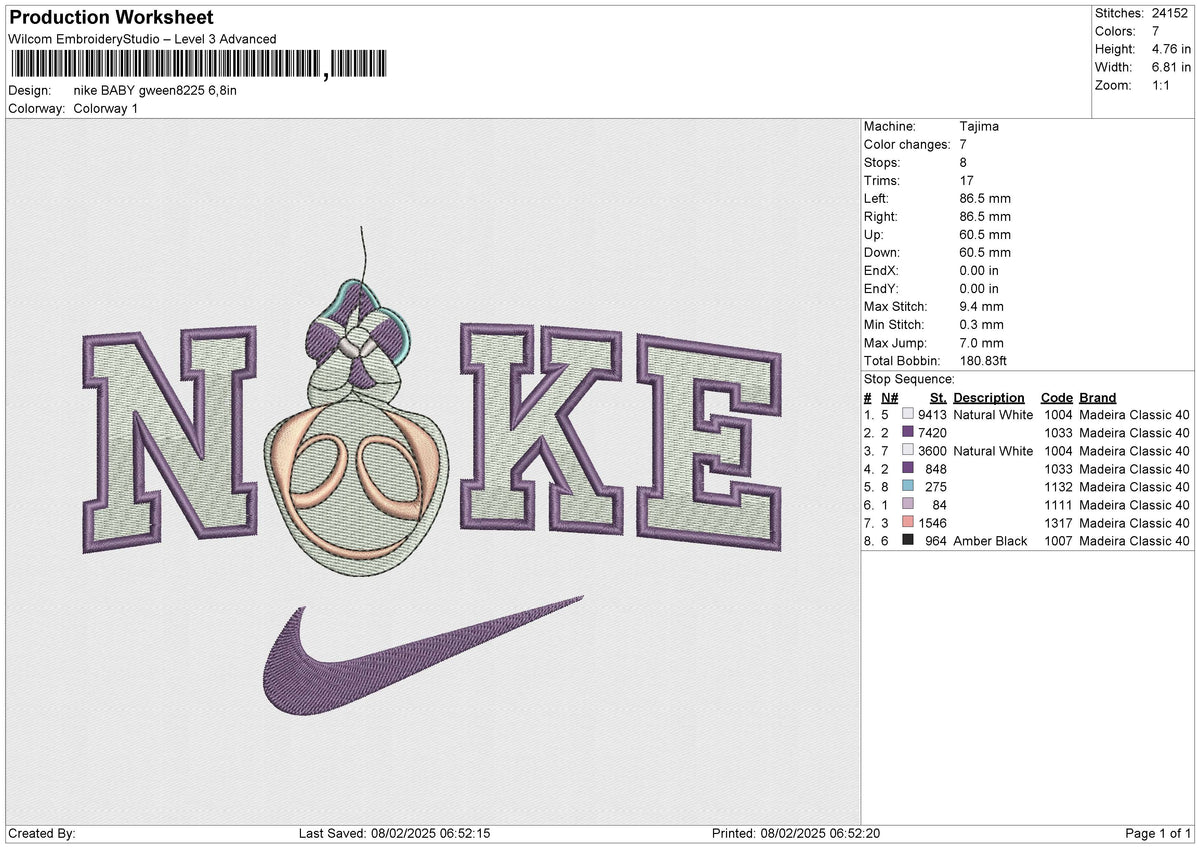Click the design barcode at top
The width and height of the screenshot is (1200, 848).
click(198, 66)
